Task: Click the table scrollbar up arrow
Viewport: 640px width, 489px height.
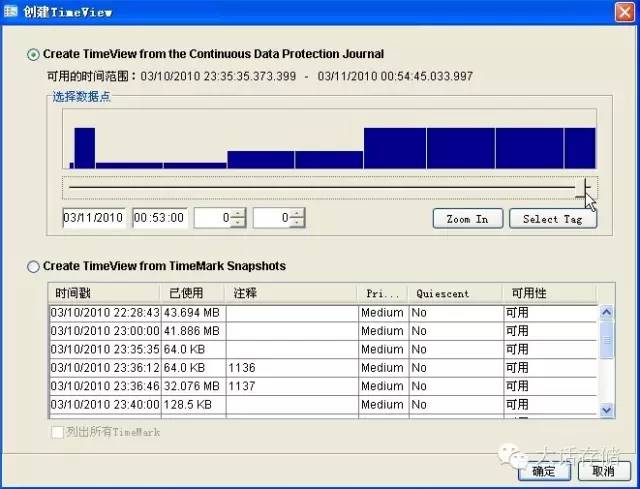Action: [607, 313]
